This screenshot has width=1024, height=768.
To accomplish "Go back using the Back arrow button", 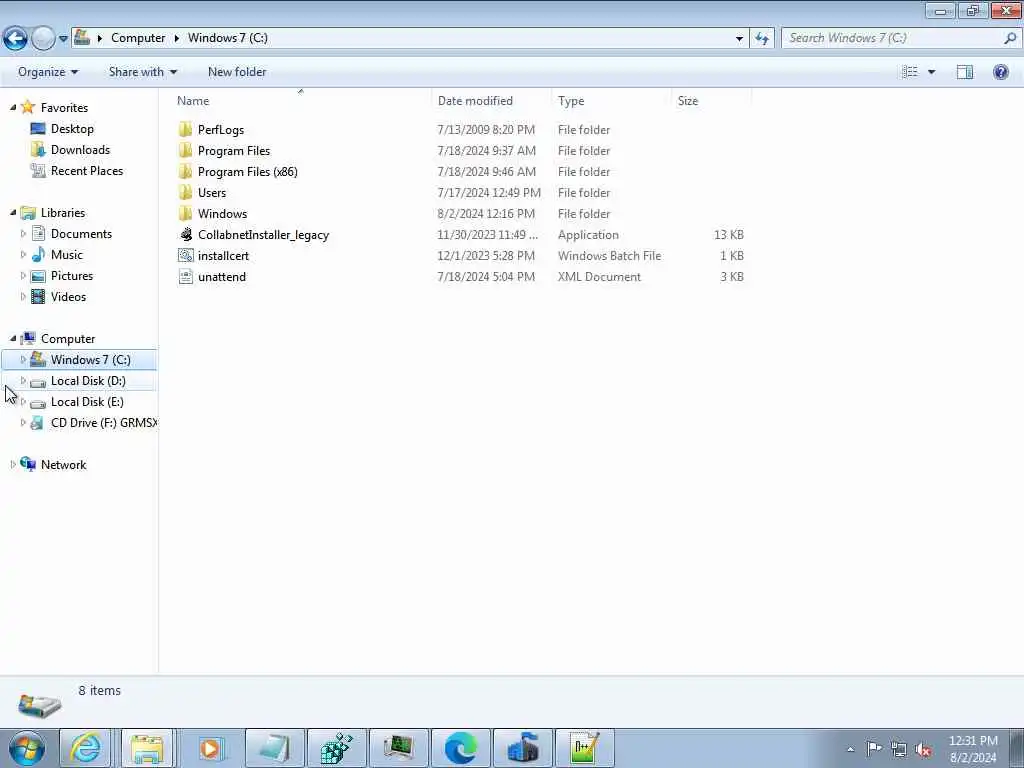I will coord(15,39).
